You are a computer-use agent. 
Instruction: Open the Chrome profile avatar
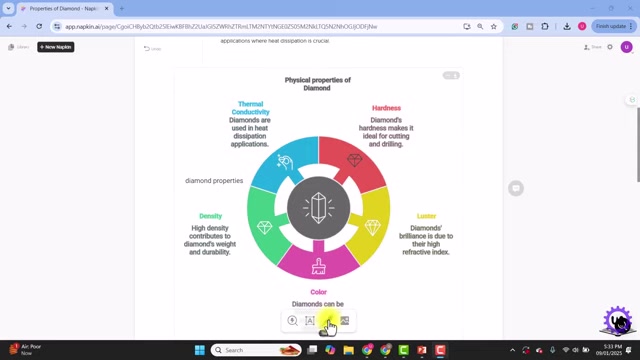[x=582, y=27]
